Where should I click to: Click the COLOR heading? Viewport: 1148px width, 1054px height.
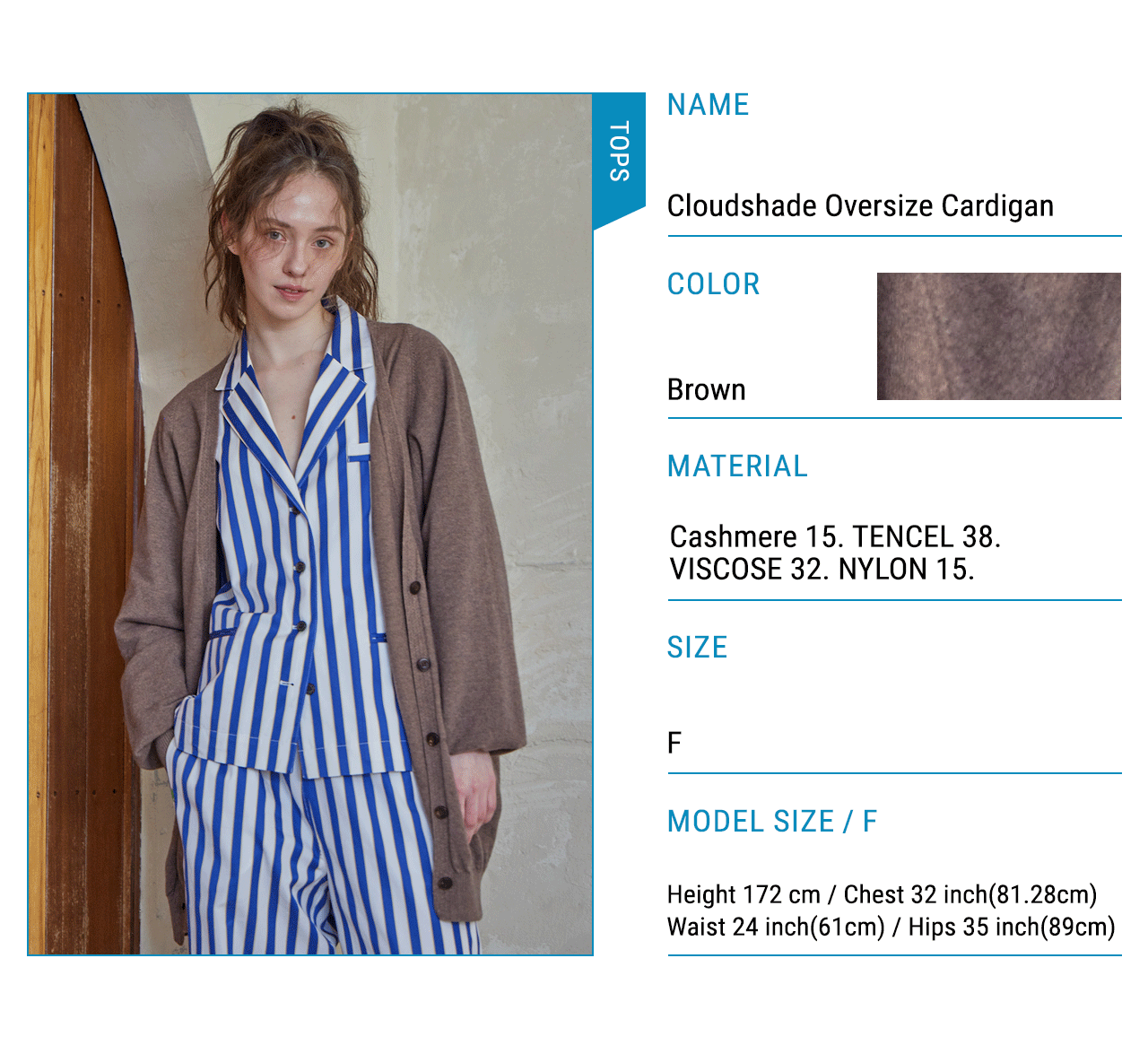(x=713, y=284)
